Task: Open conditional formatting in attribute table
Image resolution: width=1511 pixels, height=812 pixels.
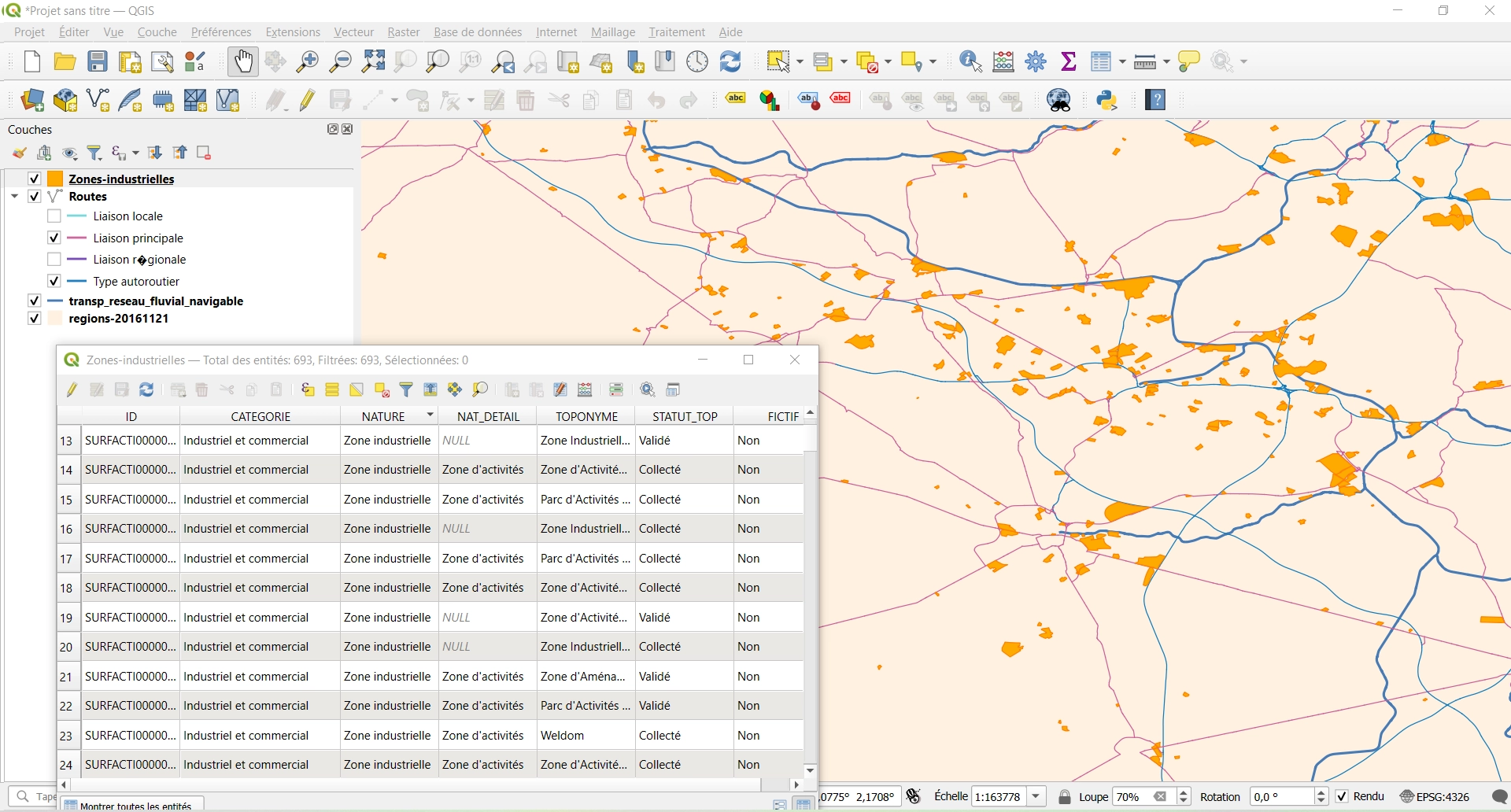Action: point(618,390)
